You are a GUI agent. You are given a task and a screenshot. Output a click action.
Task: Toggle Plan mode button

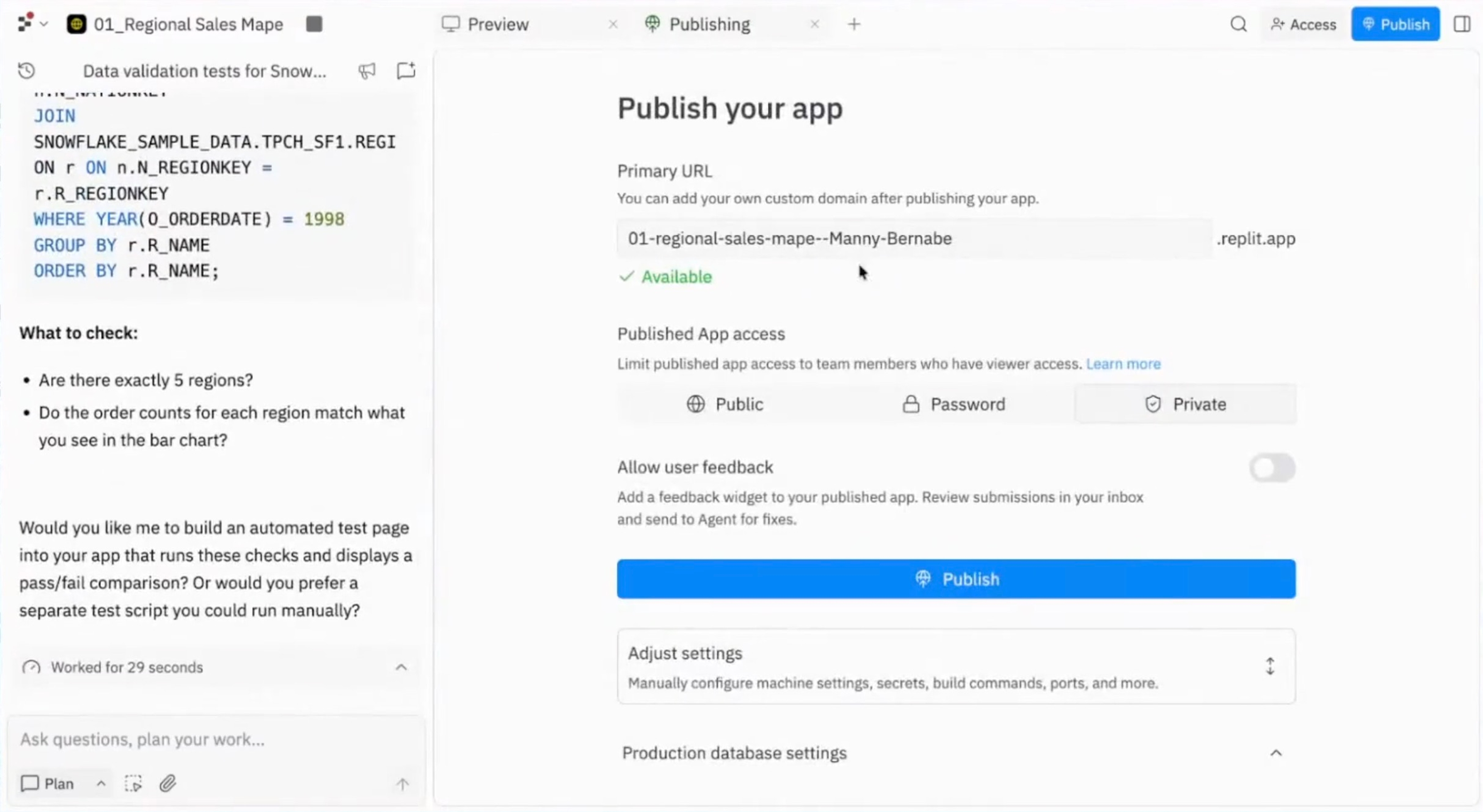click(48, 783)
